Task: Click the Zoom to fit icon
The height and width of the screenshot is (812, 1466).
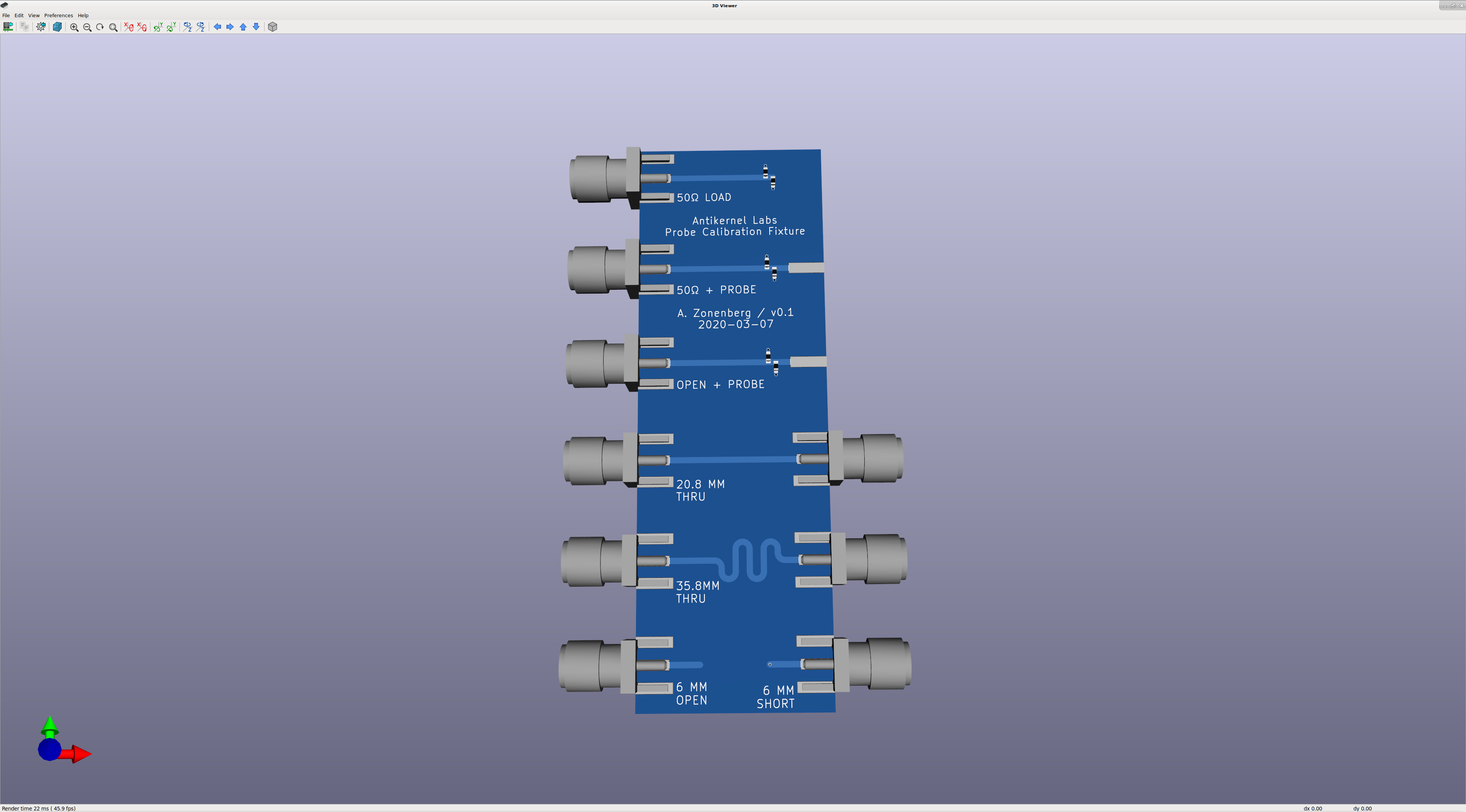Action: click(x=113, y=27)
